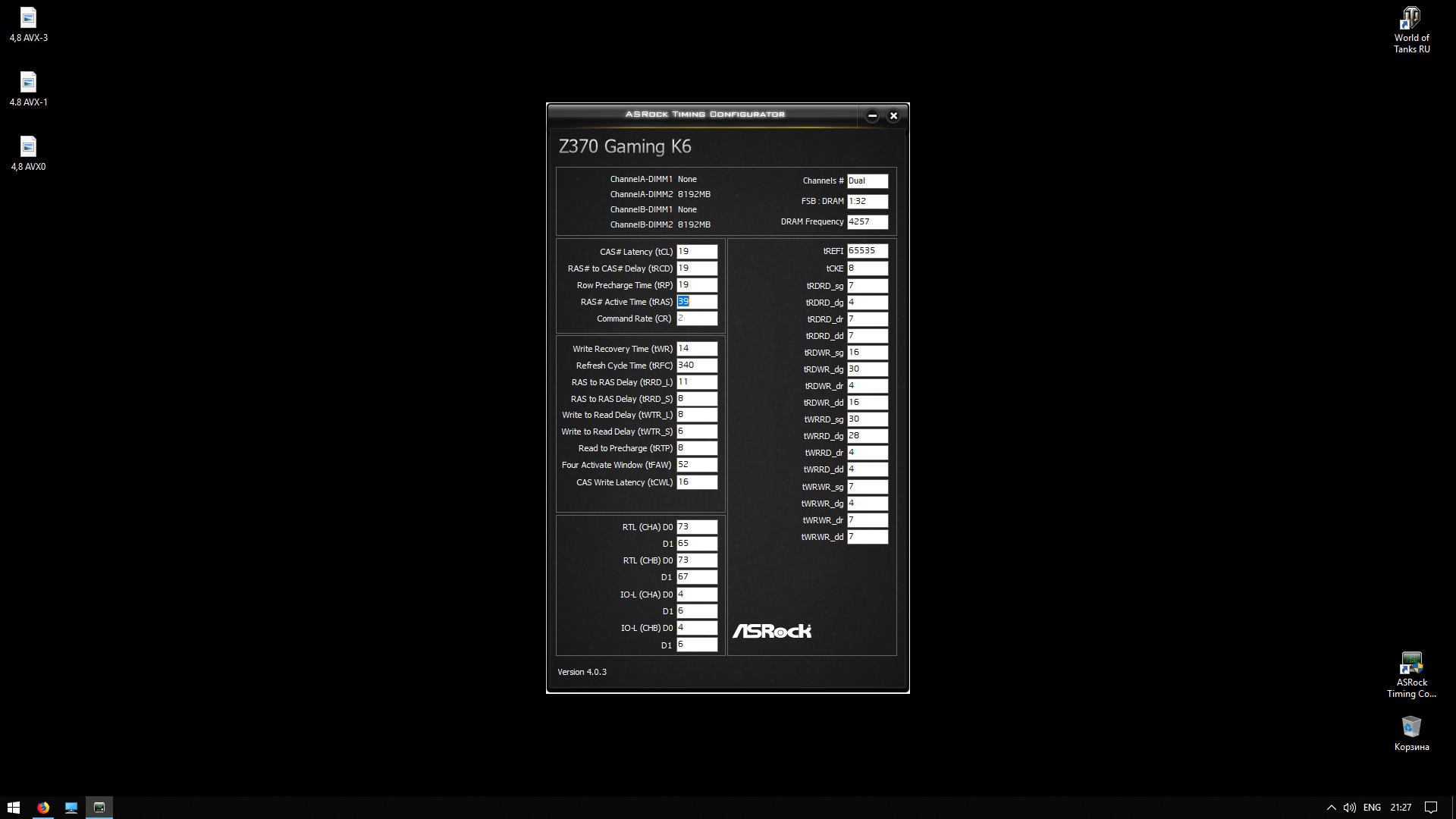Click the CAS# Latency (tCL) field
Image resolution: width=1456 pixels, height=819 pixels.
pyautogui.click(x=696, y=252)
